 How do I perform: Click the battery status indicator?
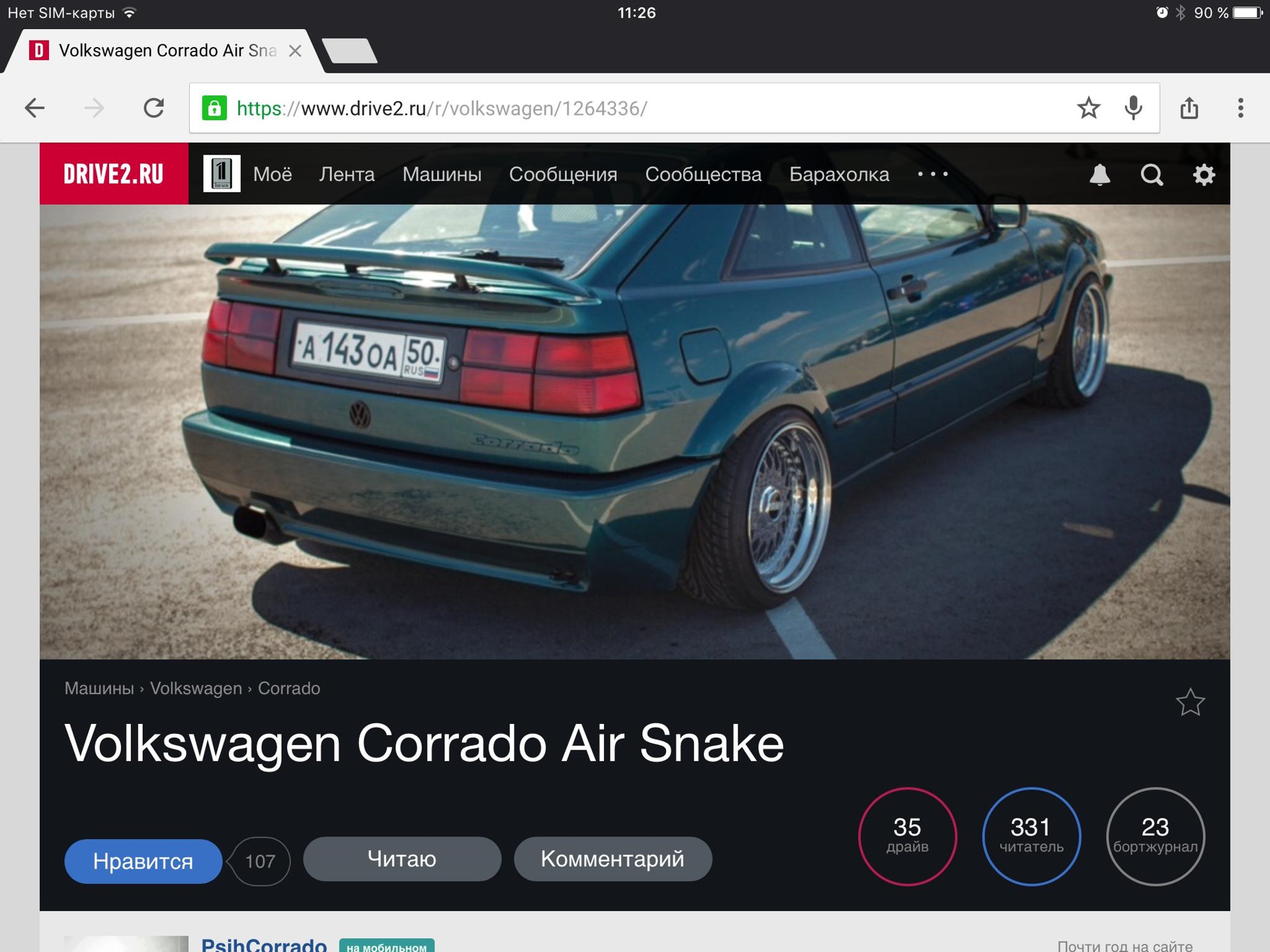click(x=1248, y=13)
